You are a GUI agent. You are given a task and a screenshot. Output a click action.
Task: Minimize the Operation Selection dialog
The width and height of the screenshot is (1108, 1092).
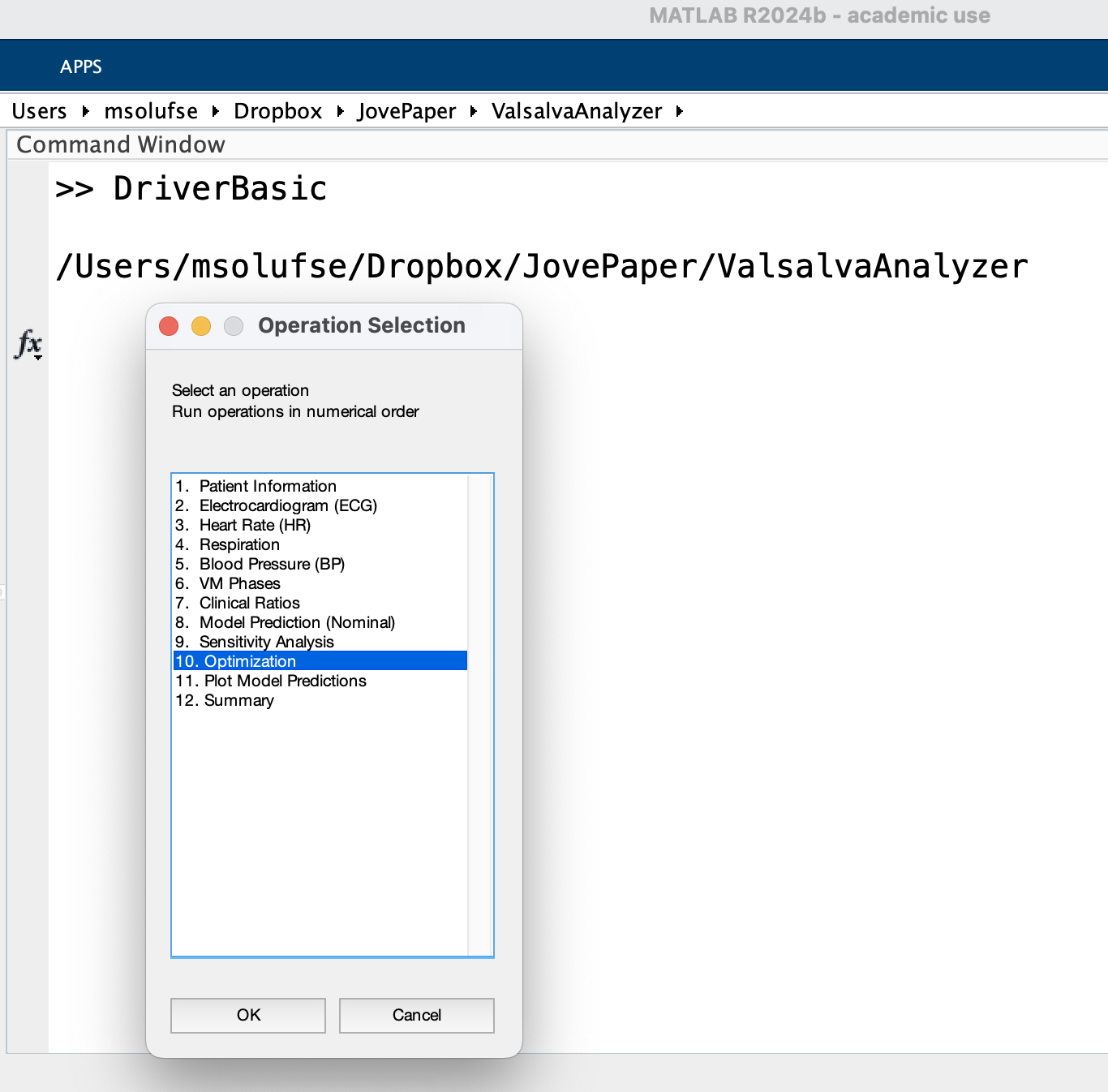tap(201, 326)
